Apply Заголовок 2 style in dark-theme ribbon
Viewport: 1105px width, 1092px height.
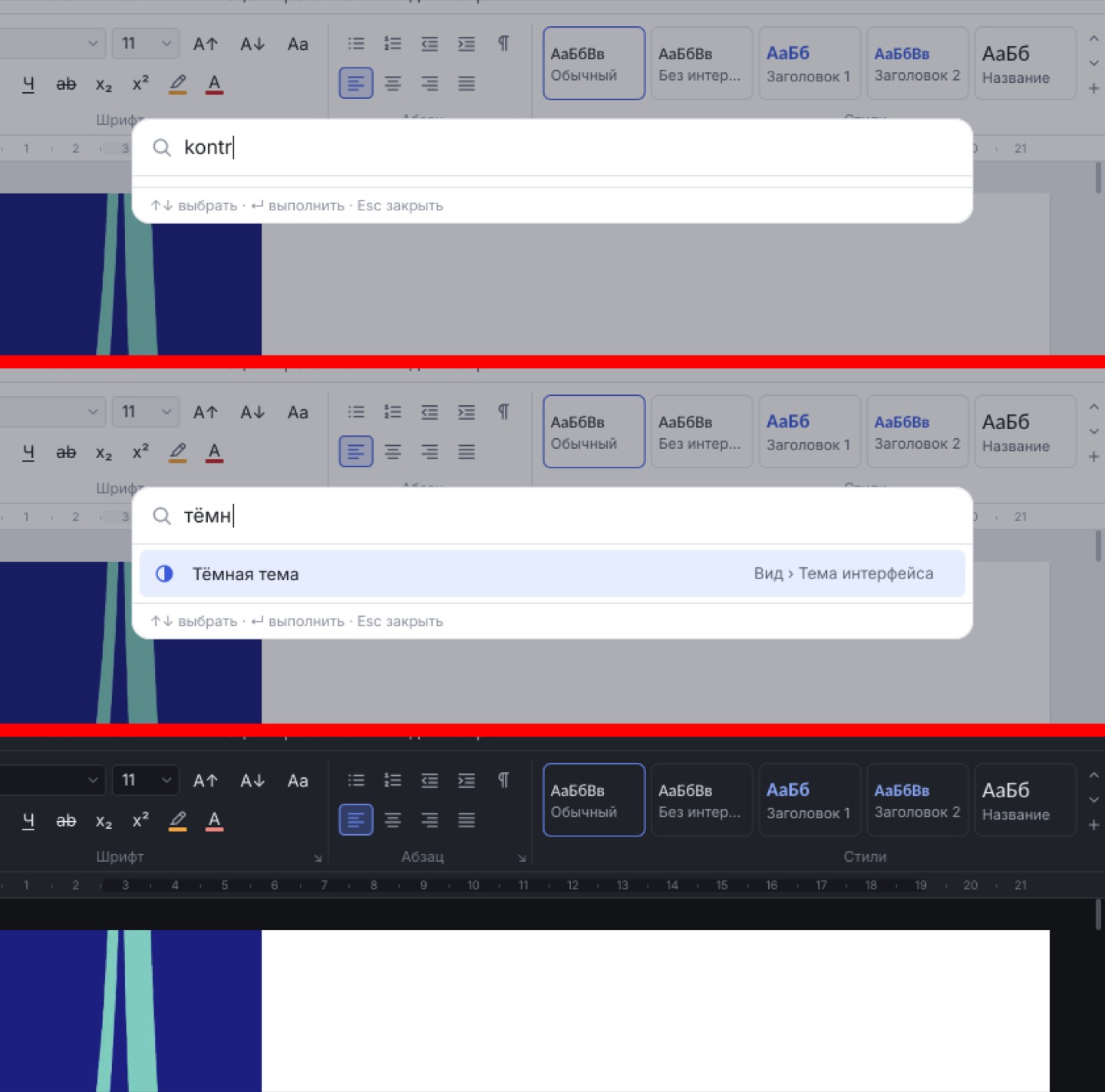point(918,800)
